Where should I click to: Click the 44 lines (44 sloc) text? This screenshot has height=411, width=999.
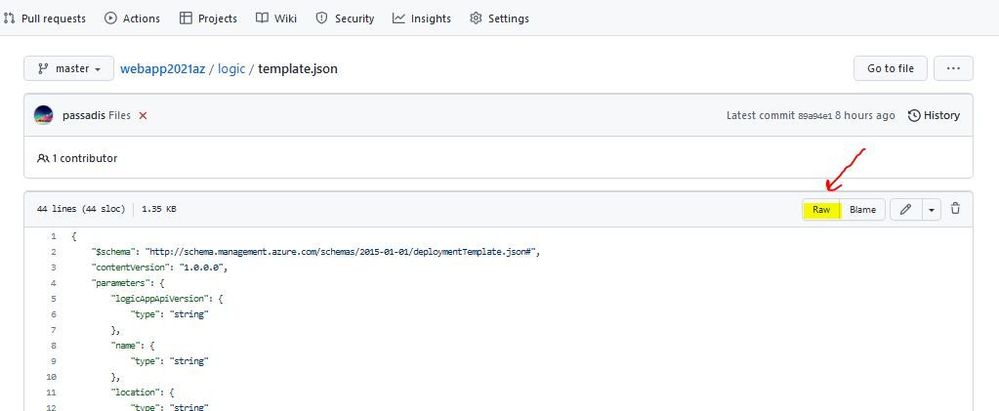pos(82,209)
